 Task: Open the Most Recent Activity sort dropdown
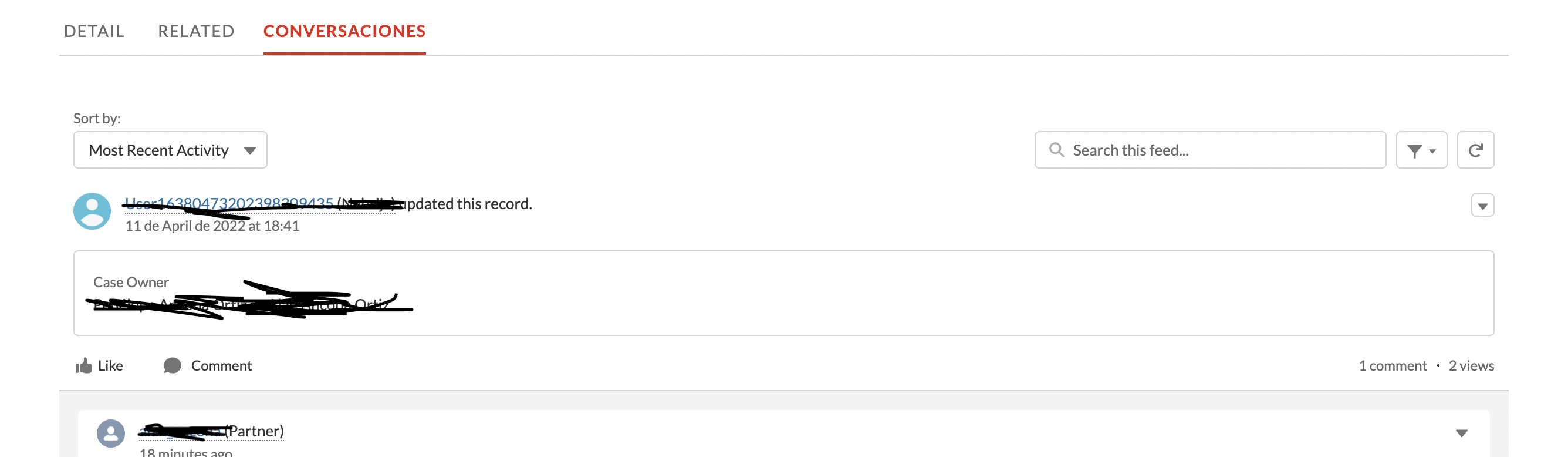click(170, 150)
